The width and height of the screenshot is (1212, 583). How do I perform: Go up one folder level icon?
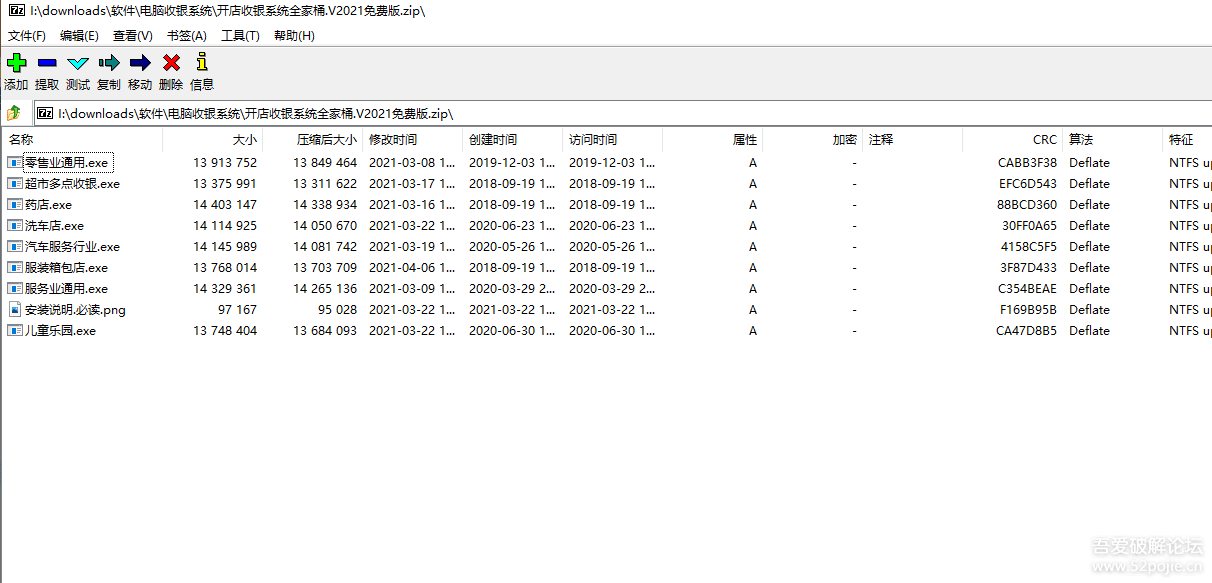[14, 113]
